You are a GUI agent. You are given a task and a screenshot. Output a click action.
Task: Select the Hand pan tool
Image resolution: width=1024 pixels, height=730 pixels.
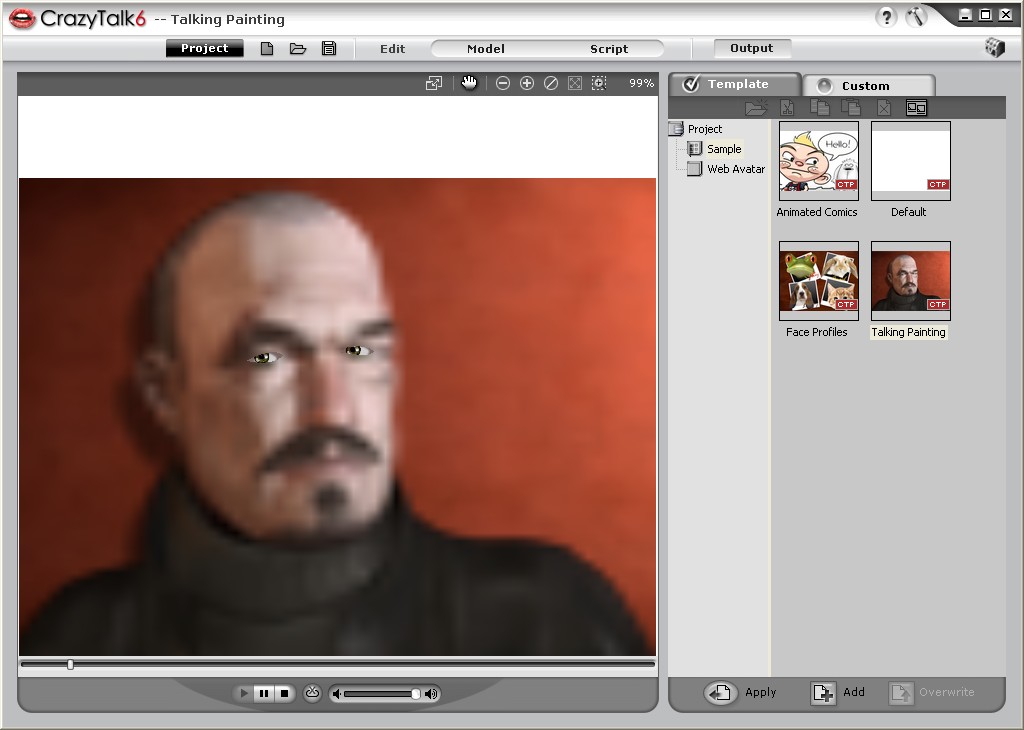pos(469,83)
